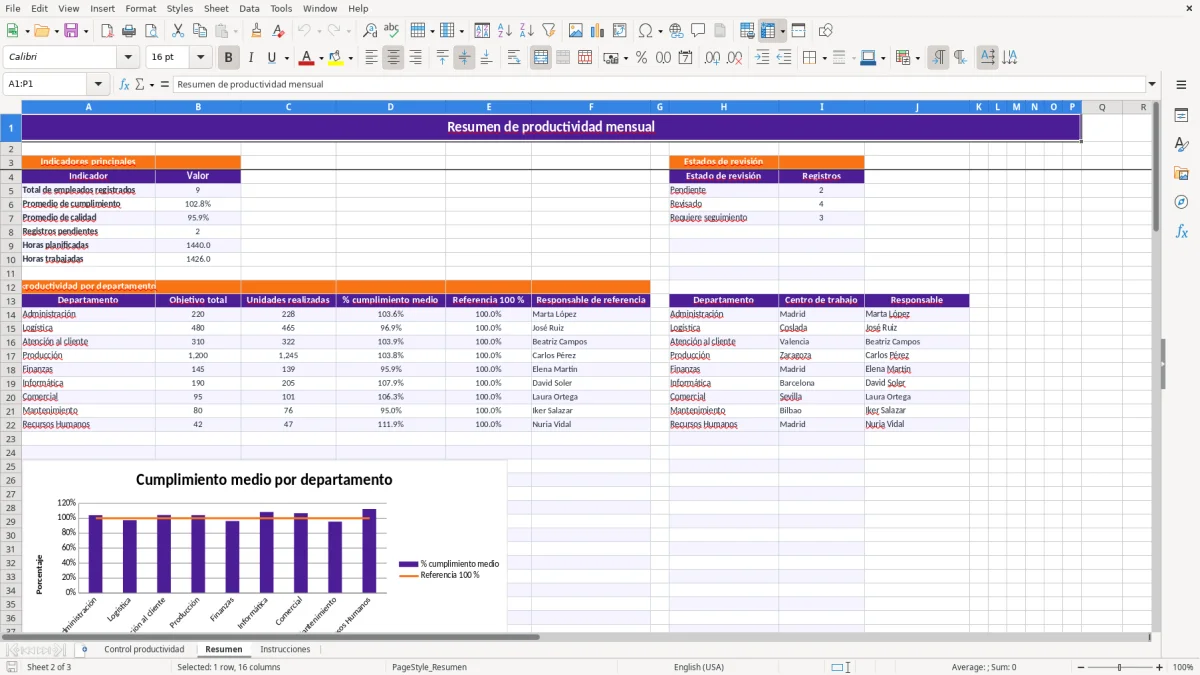The image size is (1200, 675).
Task: Switch to Control productividad sheet tab
Action: tap(144, 649)
